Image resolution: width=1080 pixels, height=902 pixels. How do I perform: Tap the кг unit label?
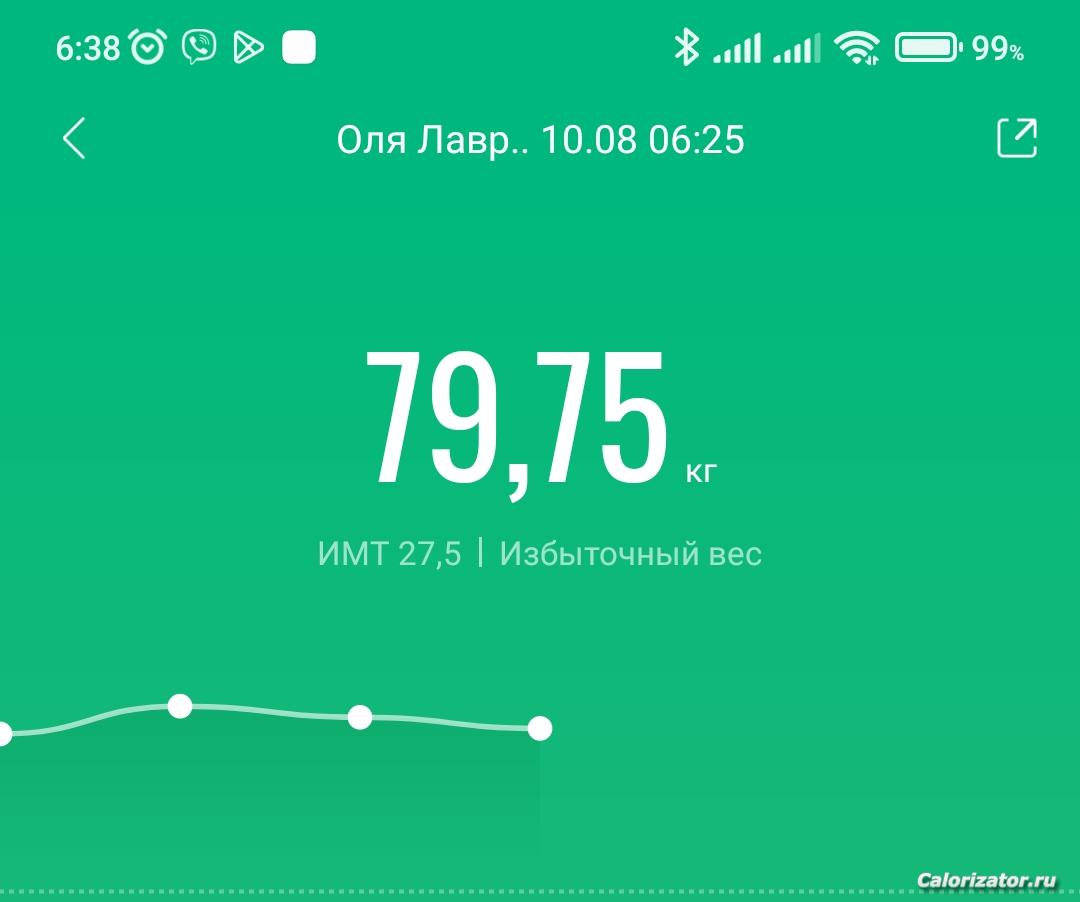[x=701, y=473]
